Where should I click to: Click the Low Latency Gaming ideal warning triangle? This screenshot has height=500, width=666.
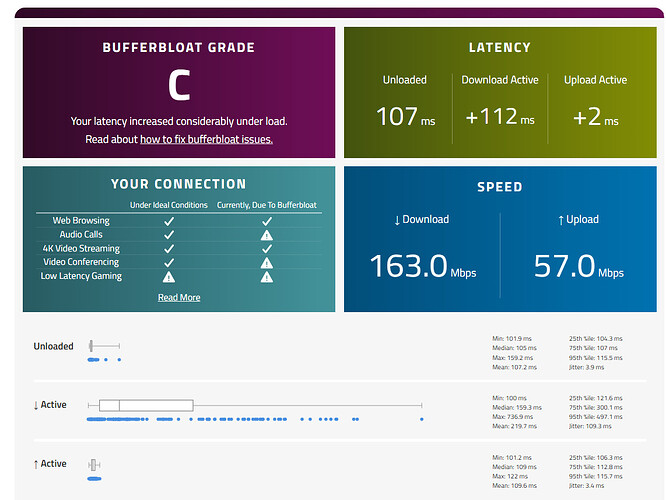coord(169,277)
